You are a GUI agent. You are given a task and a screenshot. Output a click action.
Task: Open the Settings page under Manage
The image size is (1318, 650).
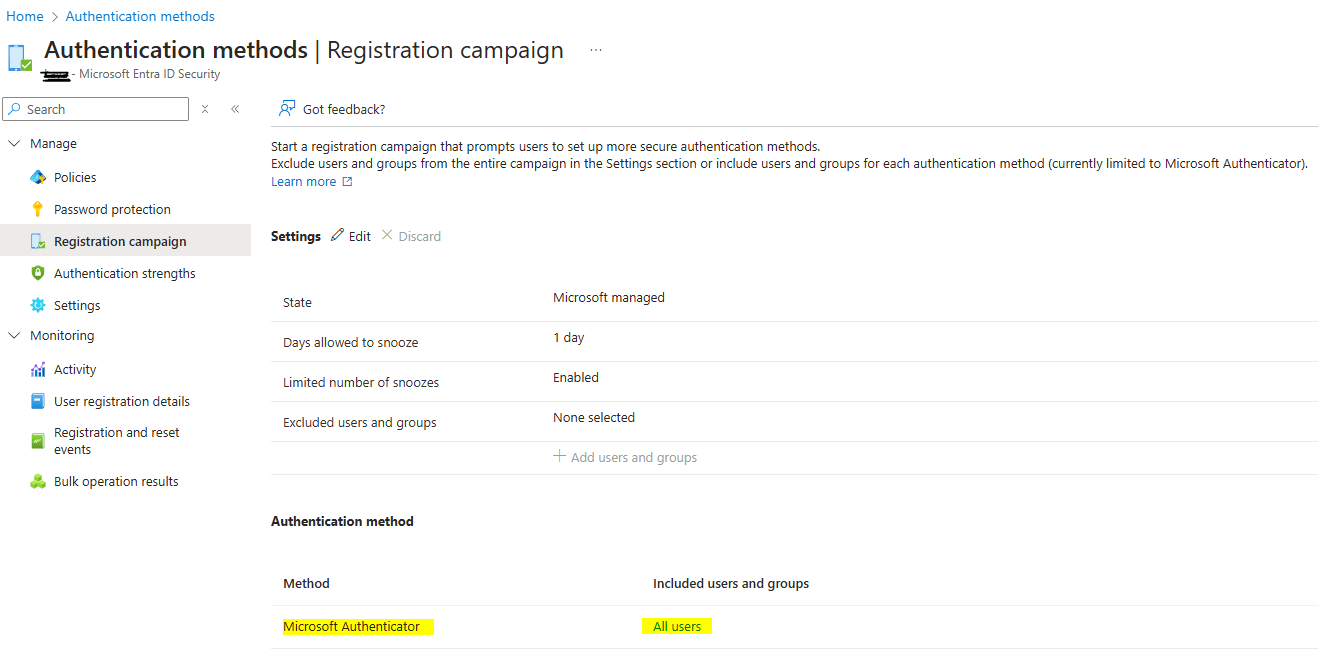(x=77, y=304)
